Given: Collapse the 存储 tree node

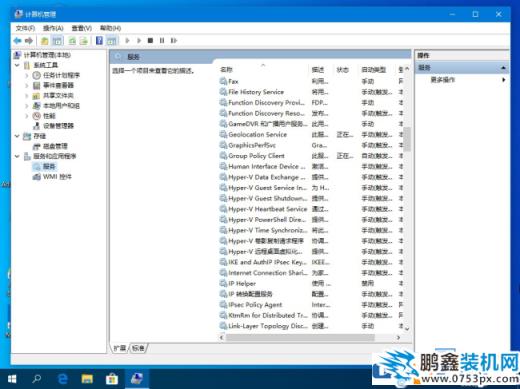Looking at the screenshot, I should click(x=17, y=136).
